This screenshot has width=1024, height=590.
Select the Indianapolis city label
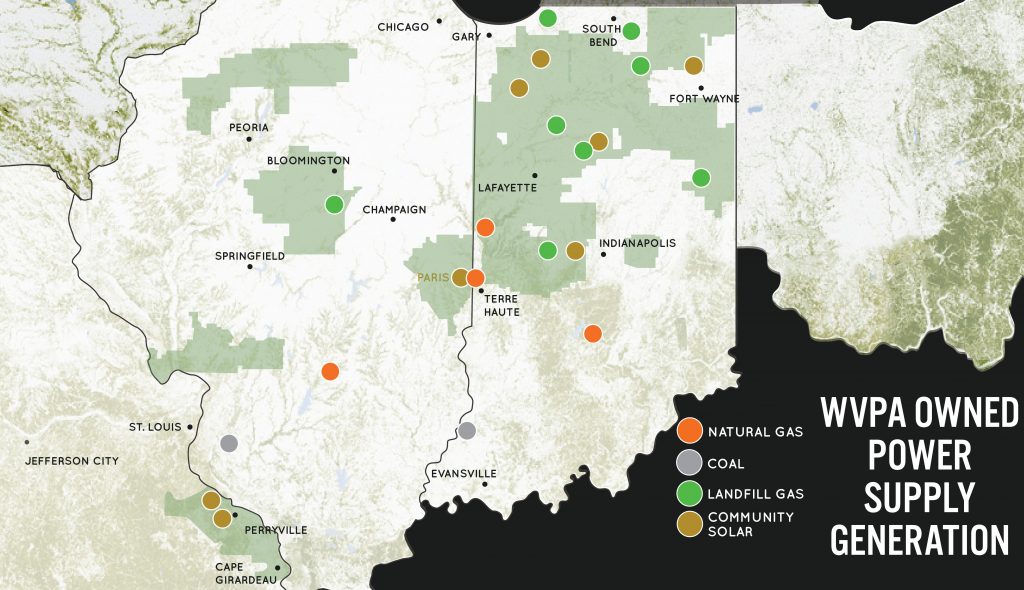tap(638, 243)
